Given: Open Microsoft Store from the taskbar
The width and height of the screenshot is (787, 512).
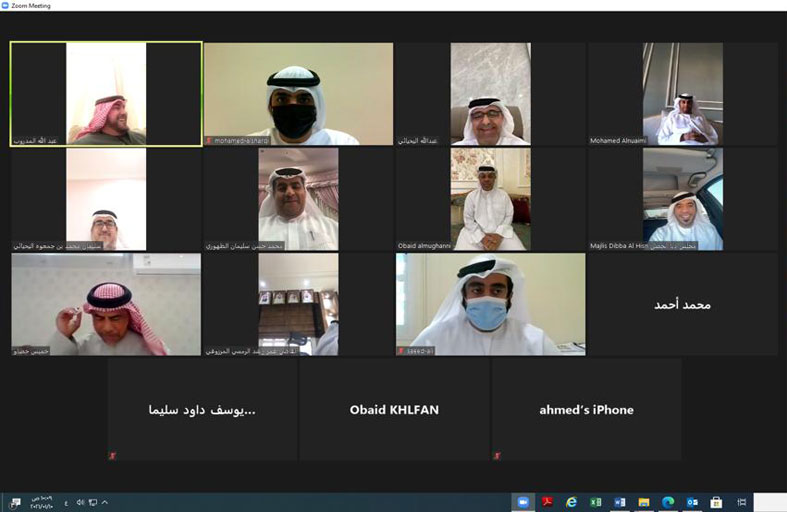Looking at the screenshot, I should [716, 502].
